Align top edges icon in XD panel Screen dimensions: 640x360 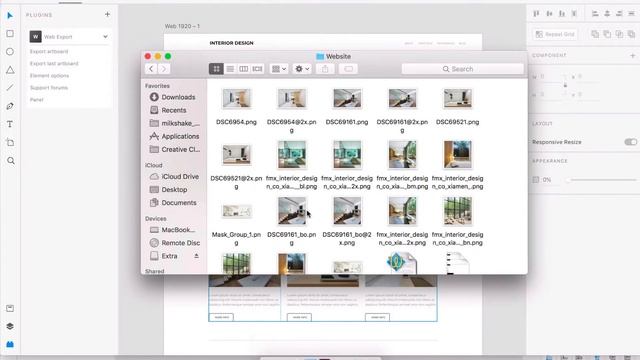(x=536, y=13)
